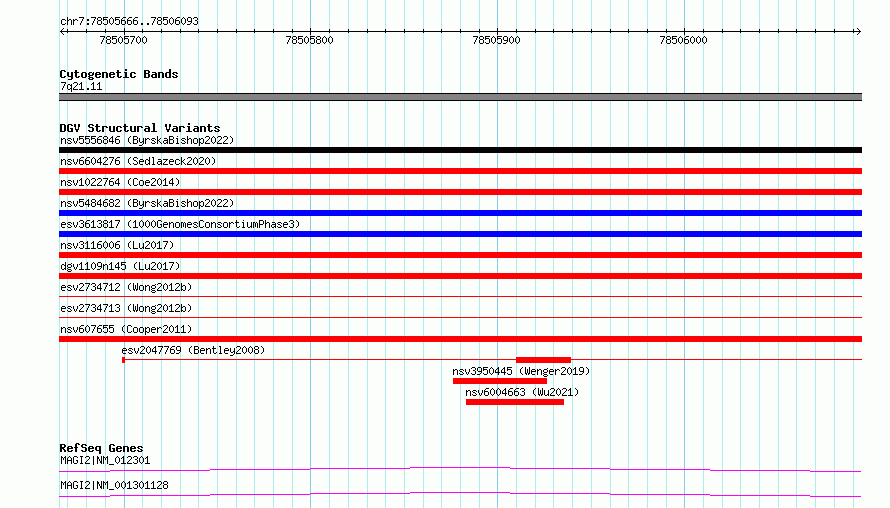Select the red dgv1109n145 variant bar
The height and width of the screenshot is (508, 890).
click(460, 276)
